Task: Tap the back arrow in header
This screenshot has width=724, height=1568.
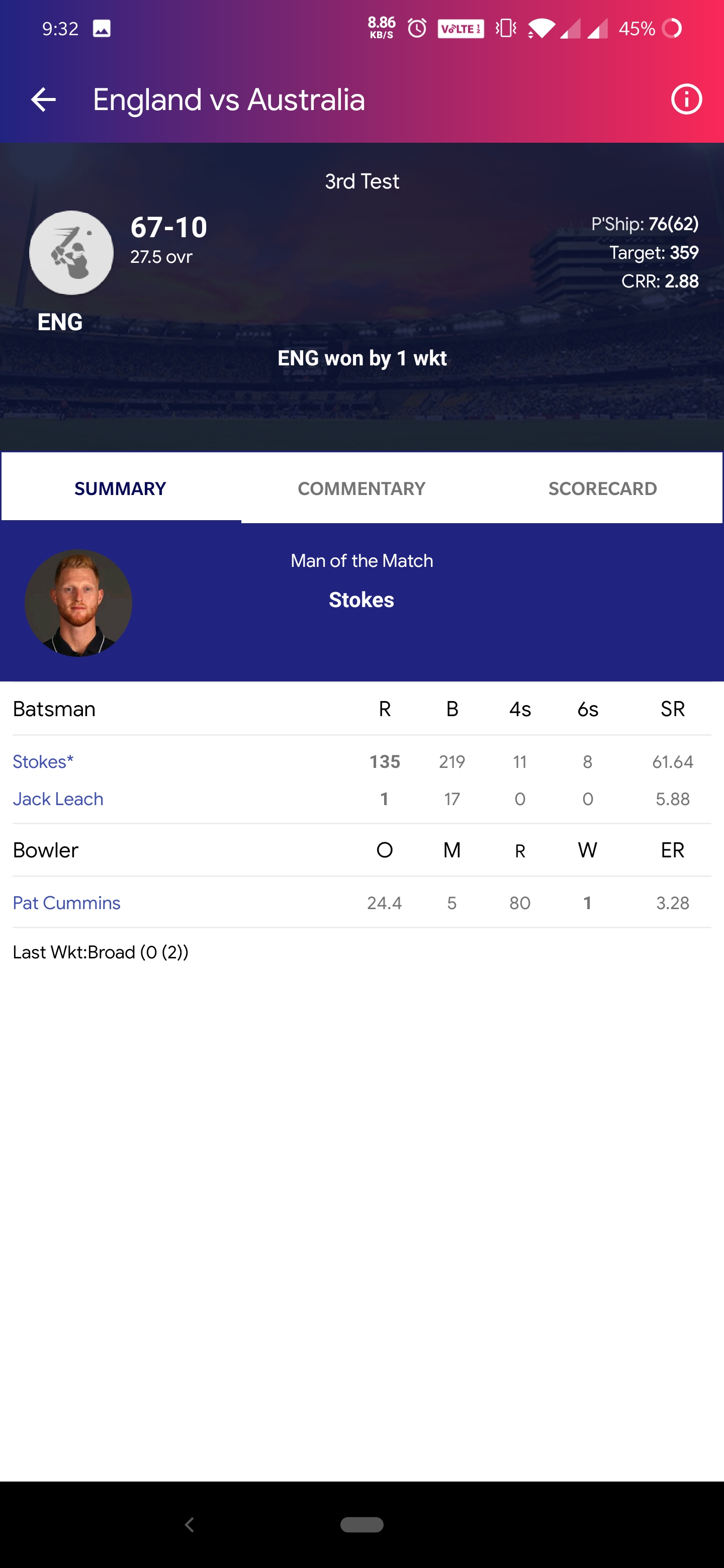Action: (43, 99)
